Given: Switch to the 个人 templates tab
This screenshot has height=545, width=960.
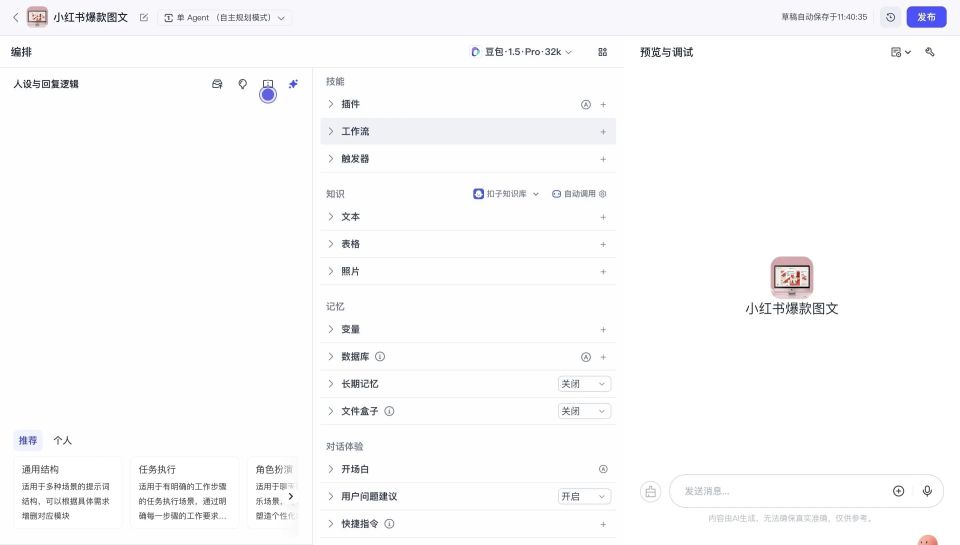Looking at the screenshot, I should click(x=62, y=440).
